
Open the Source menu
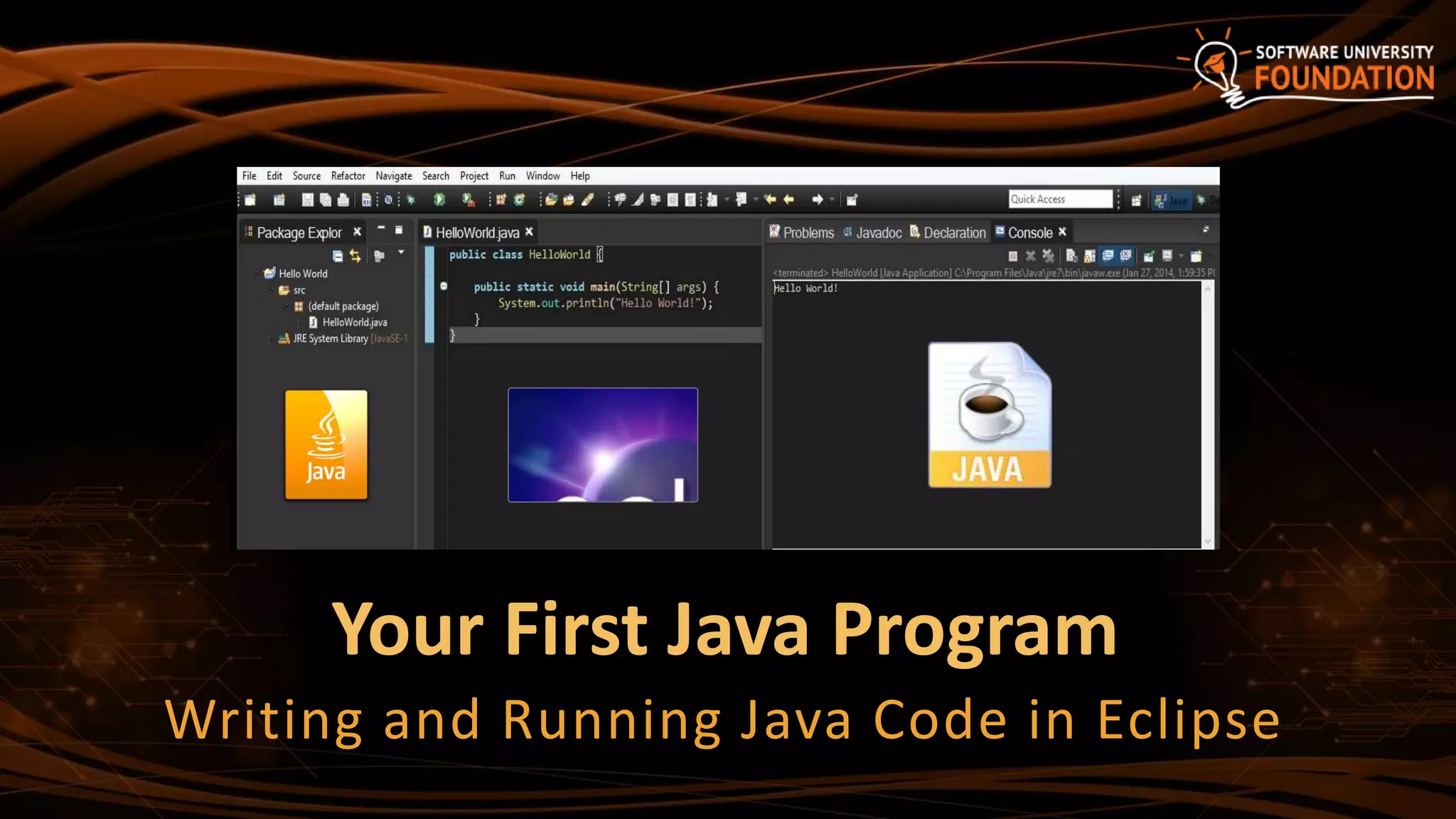306,176
